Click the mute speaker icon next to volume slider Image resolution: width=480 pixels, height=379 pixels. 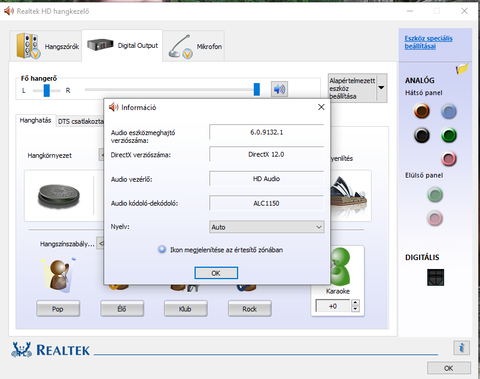click(x=279, y=89)
